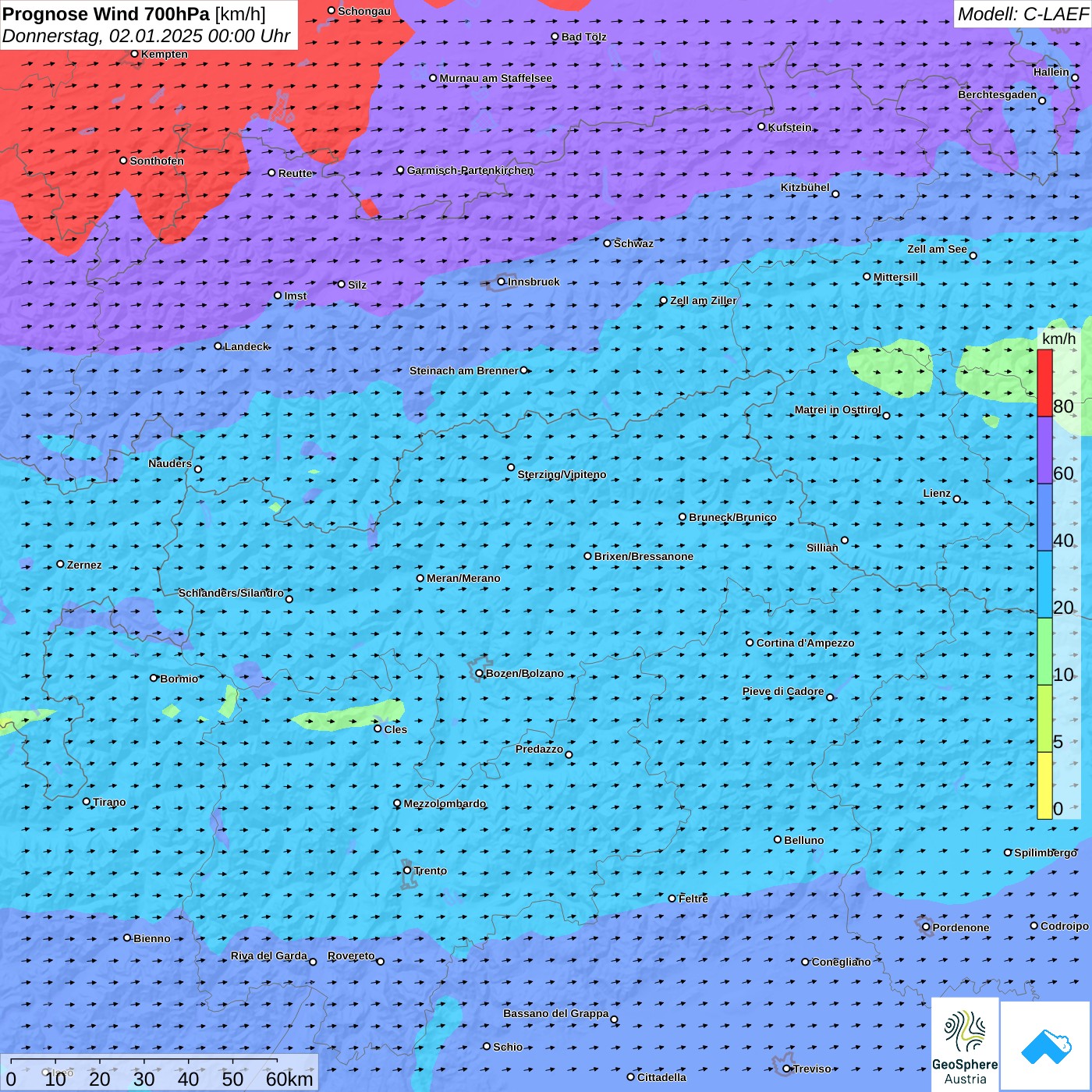Click the yellow 0 km/h legend swatch

click(1044, 785)
